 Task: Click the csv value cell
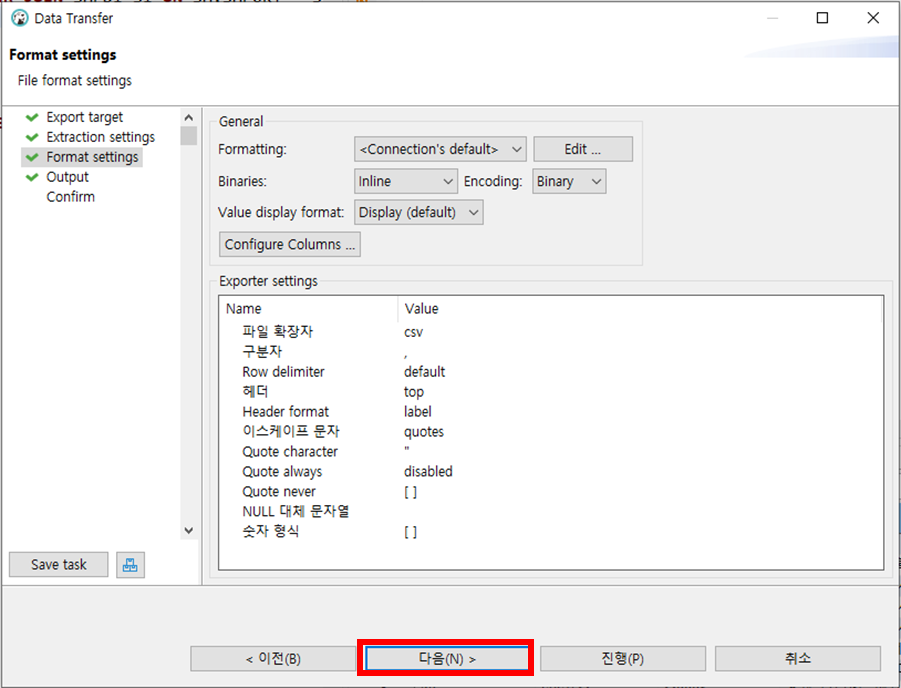414,332
